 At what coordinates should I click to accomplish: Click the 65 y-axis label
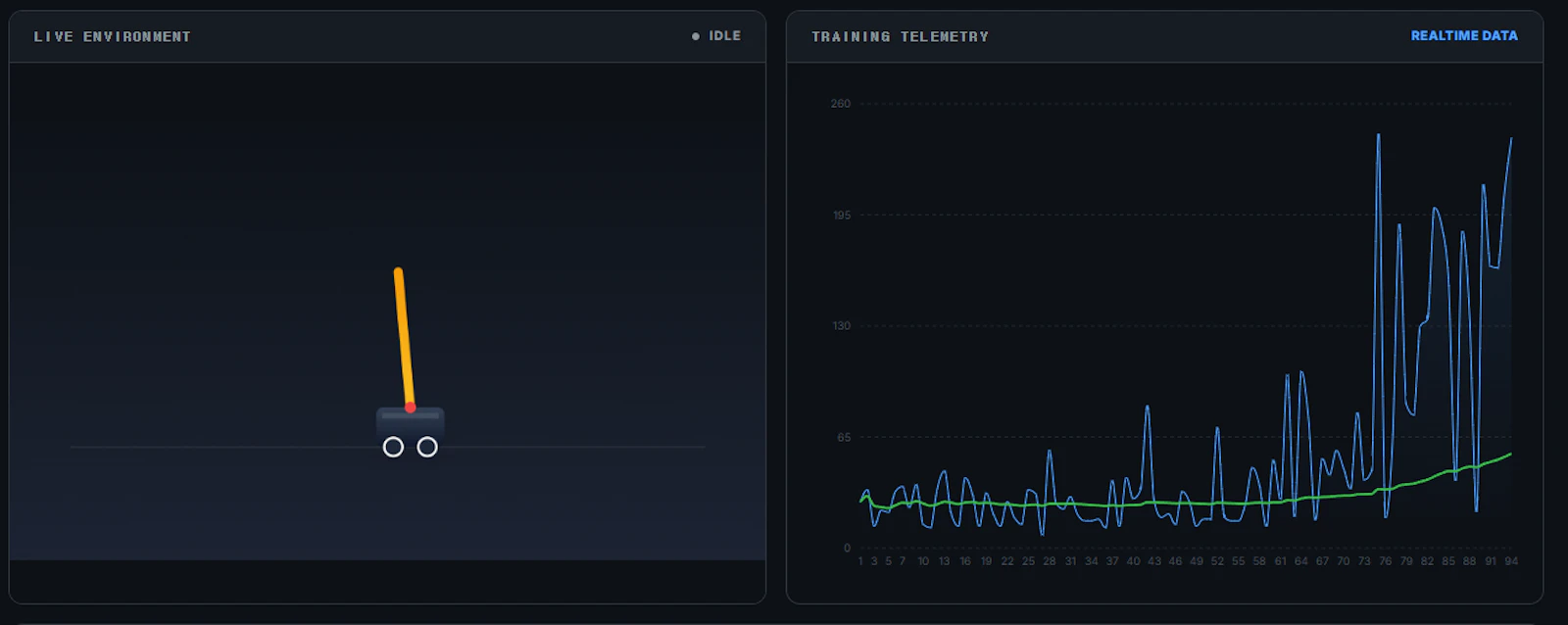click(x=844, y=437)
